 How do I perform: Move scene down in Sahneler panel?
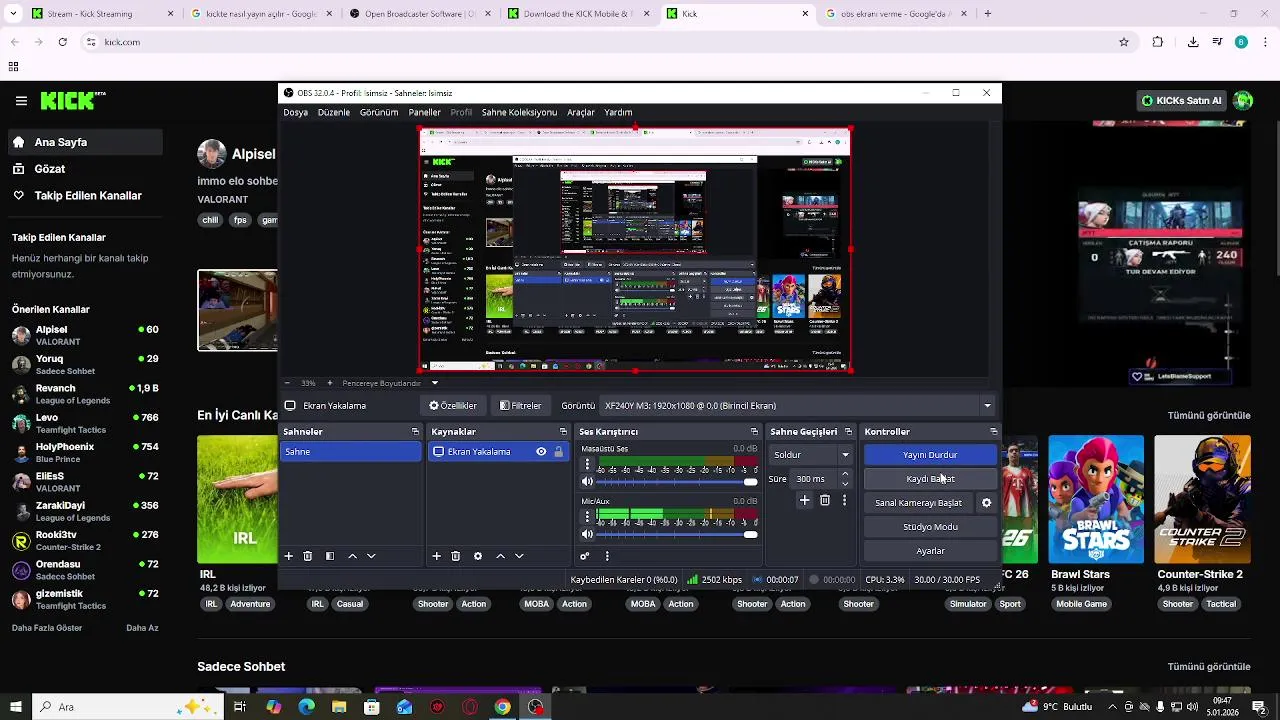(x=371, y=556)
